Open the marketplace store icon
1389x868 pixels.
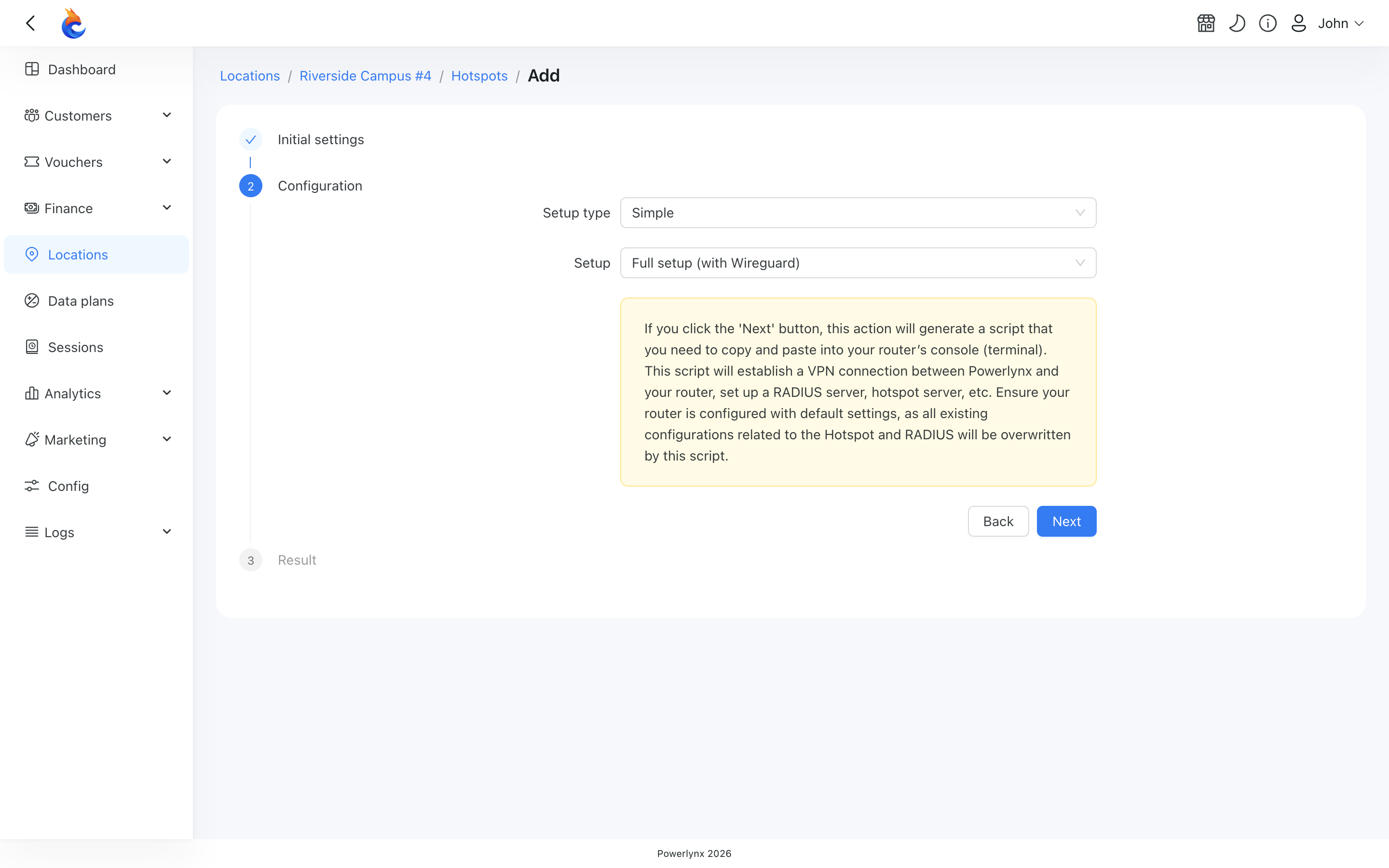1206,23
